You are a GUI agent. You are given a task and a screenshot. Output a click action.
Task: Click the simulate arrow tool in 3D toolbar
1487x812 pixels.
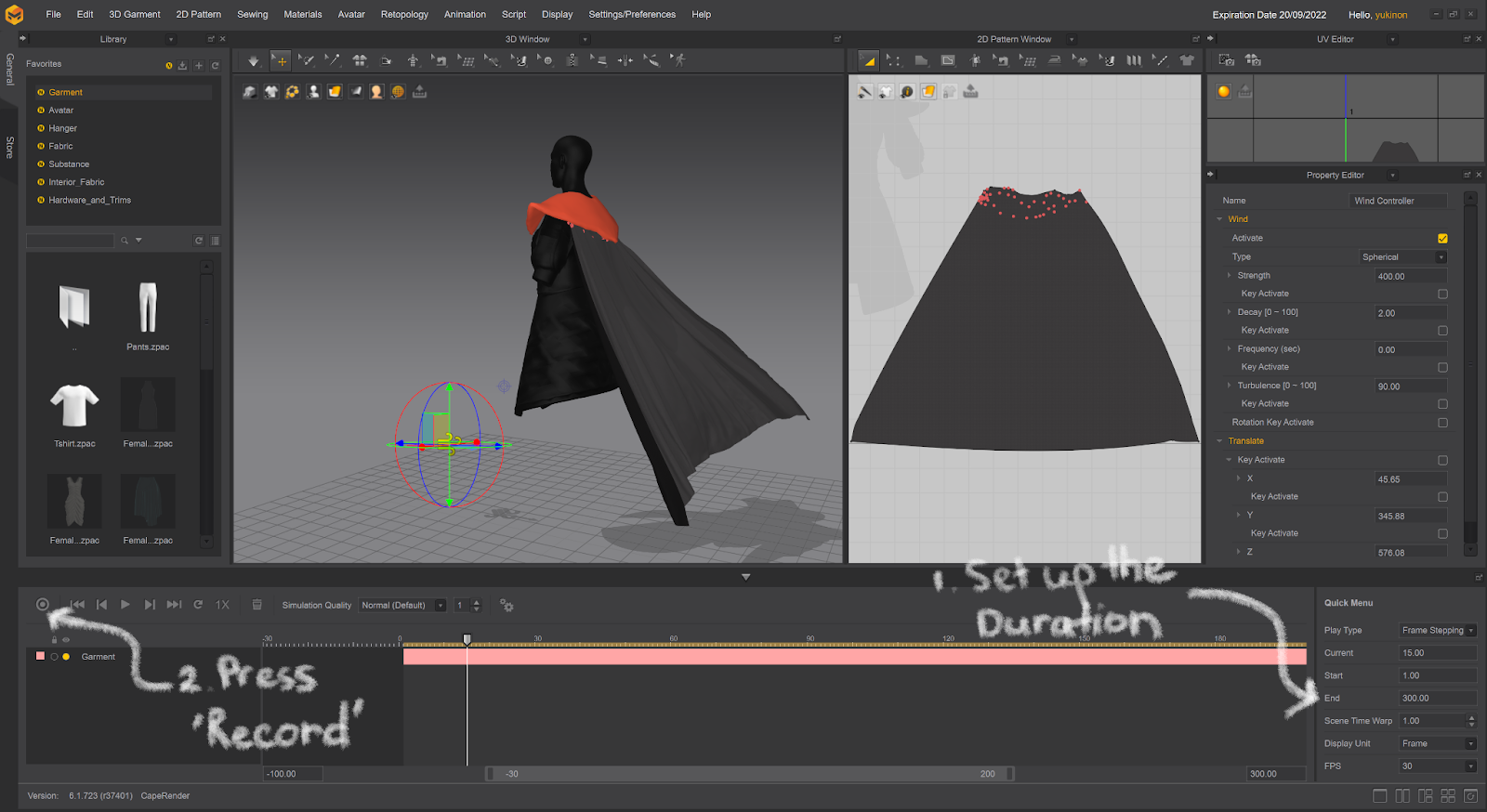(x=253, y=60)
